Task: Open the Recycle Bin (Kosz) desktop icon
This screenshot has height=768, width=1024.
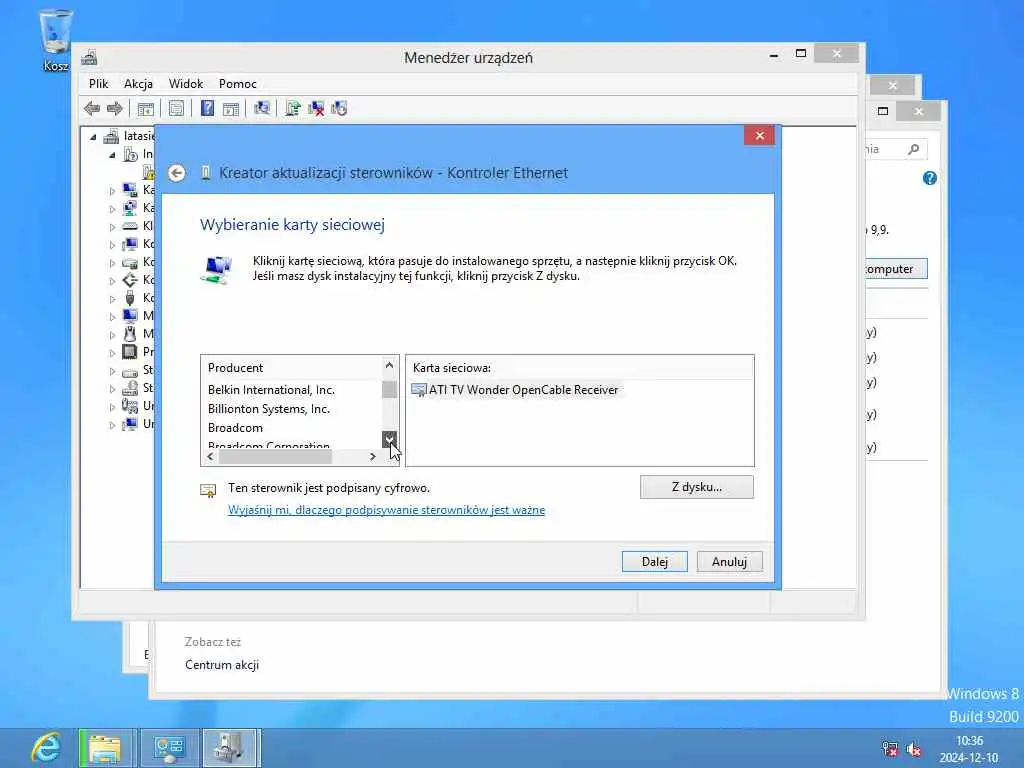Action: click(x=55, y=40)
